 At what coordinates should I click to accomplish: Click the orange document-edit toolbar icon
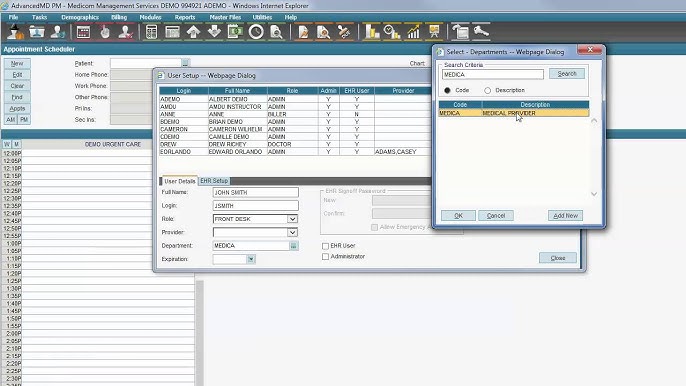[303, 32]
